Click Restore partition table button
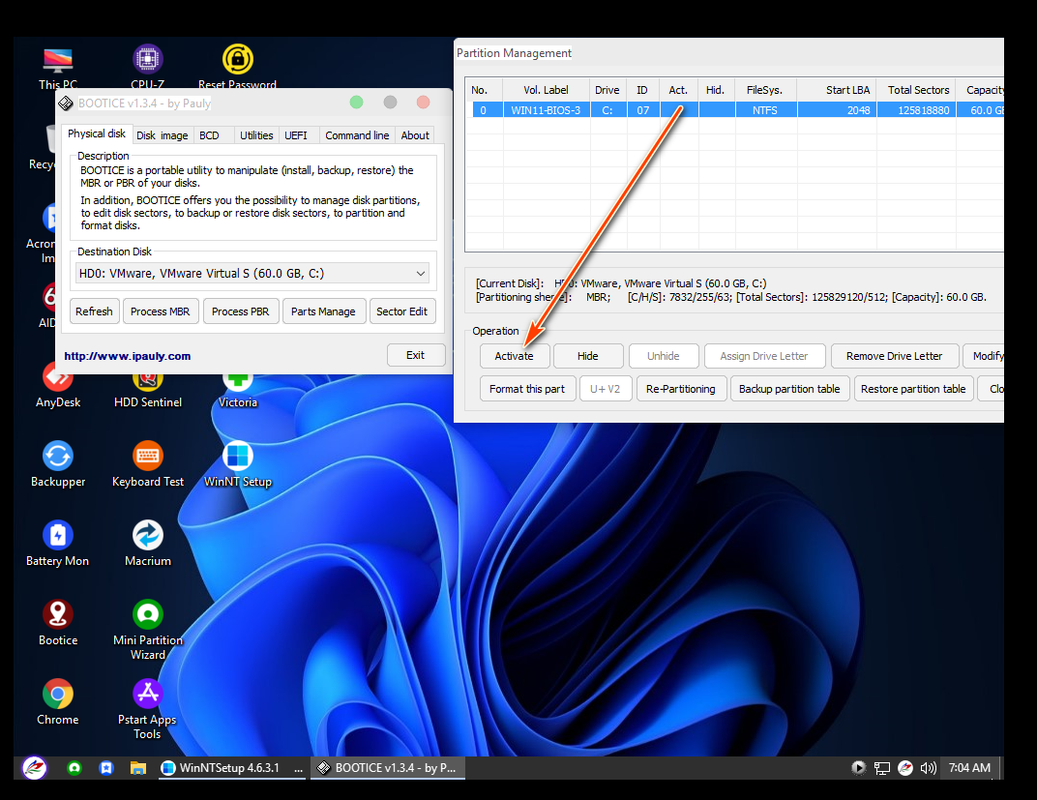Screen dimensions: 1037x800 pos(913,389)
